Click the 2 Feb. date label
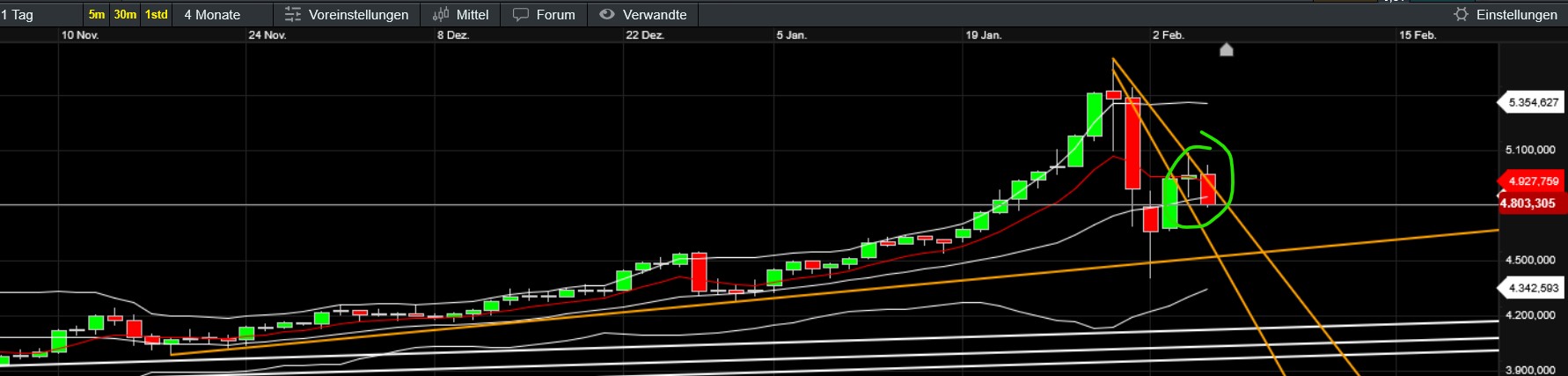Viewport: 1568px width, 376px height. tap(1169, 35)
